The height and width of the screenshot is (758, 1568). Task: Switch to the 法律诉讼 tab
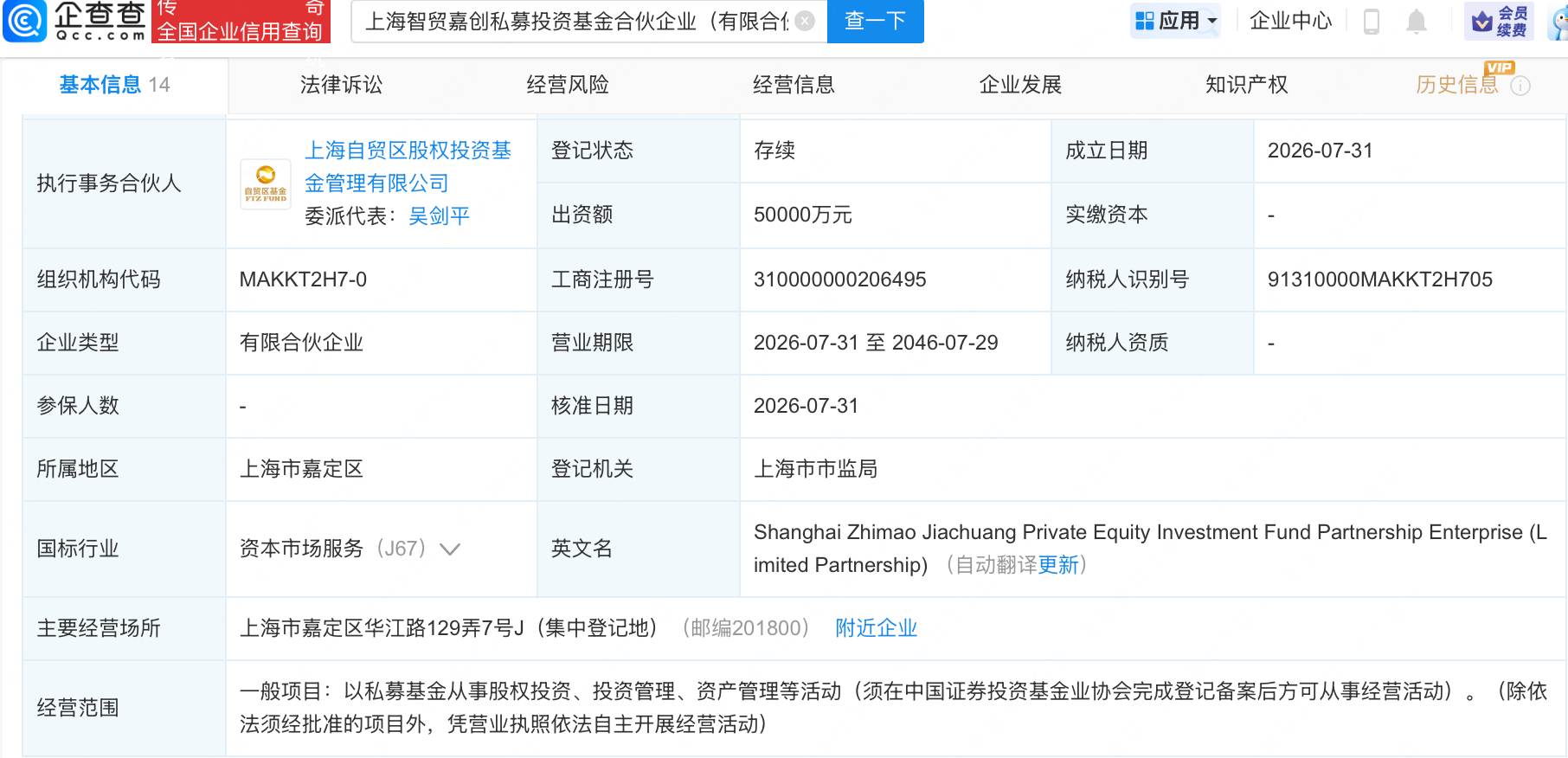341,85
